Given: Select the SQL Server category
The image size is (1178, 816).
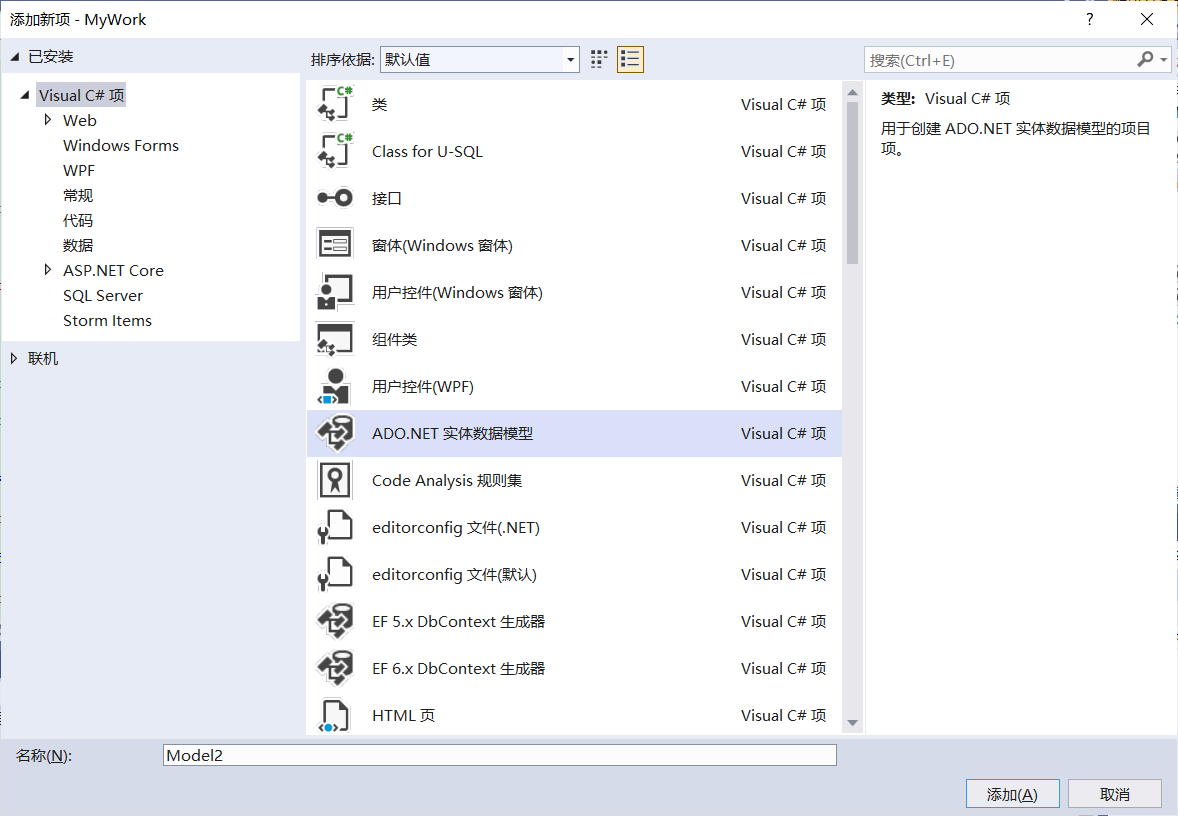Looking at the screenshot, I should tap(102, 295).
